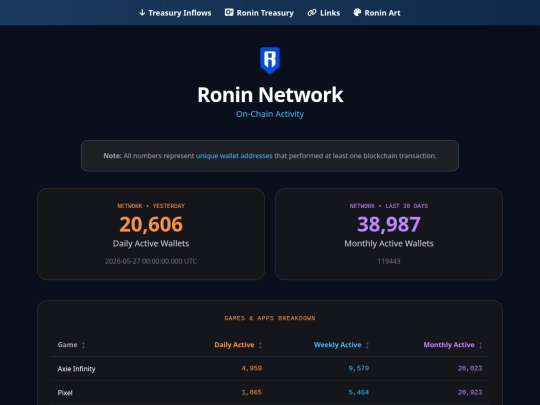Click the palette icon beside Ronin Art
This screenshot has width=540, height=405.
357,12
